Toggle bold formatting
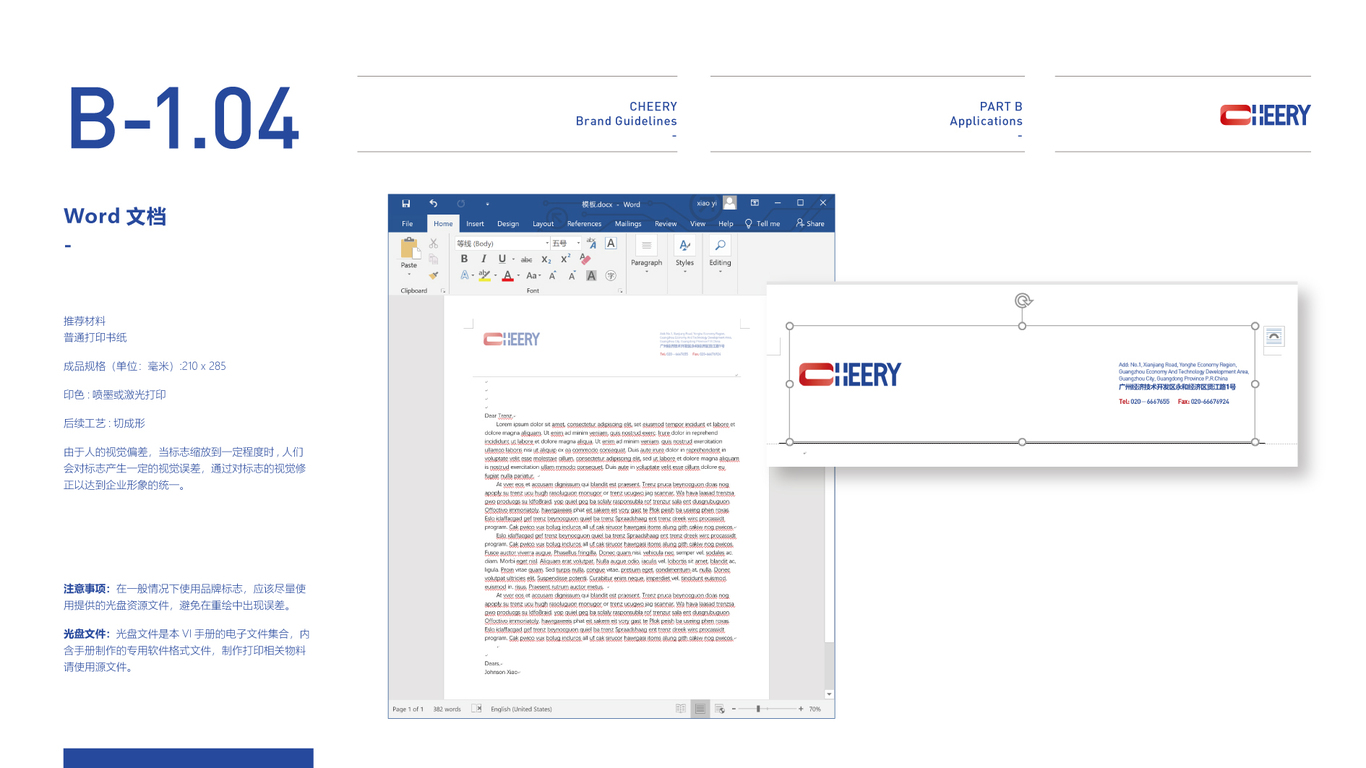1366x768 pixels. (x=464, y=259)
